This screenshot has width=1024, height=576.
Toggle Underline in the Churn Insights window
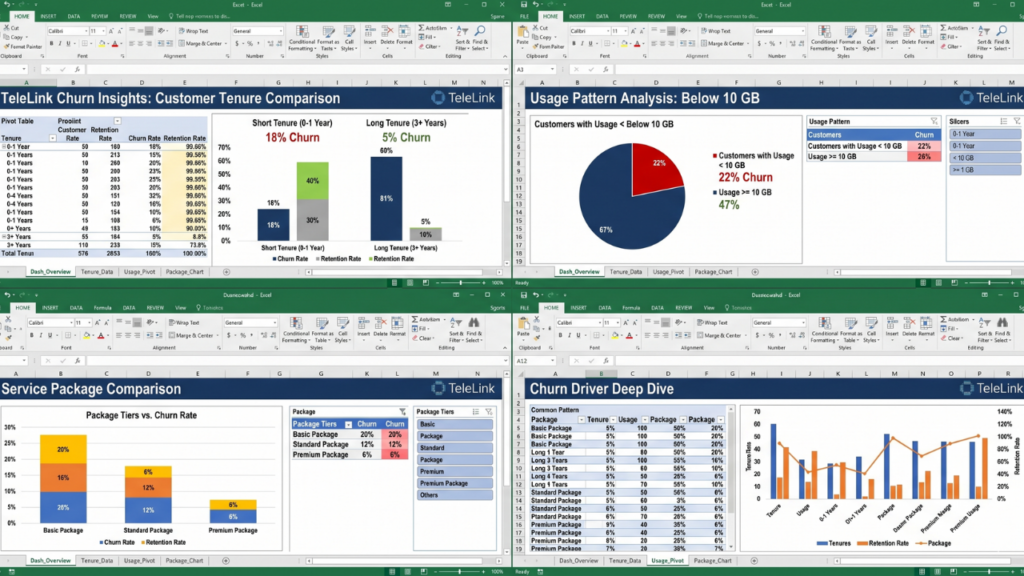pyautogui.click(x=68, y=44)
